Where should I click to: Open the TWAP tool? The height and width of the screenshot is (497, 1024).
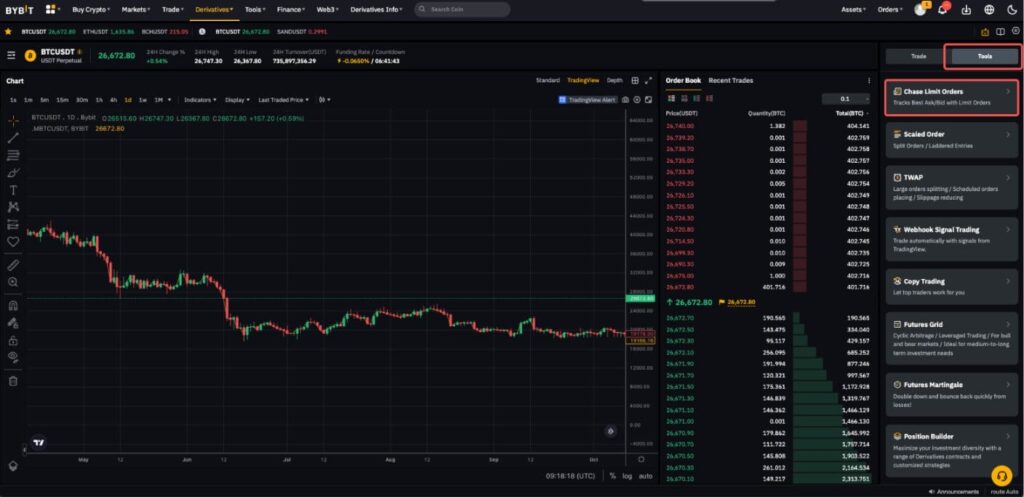pos(952,187)
